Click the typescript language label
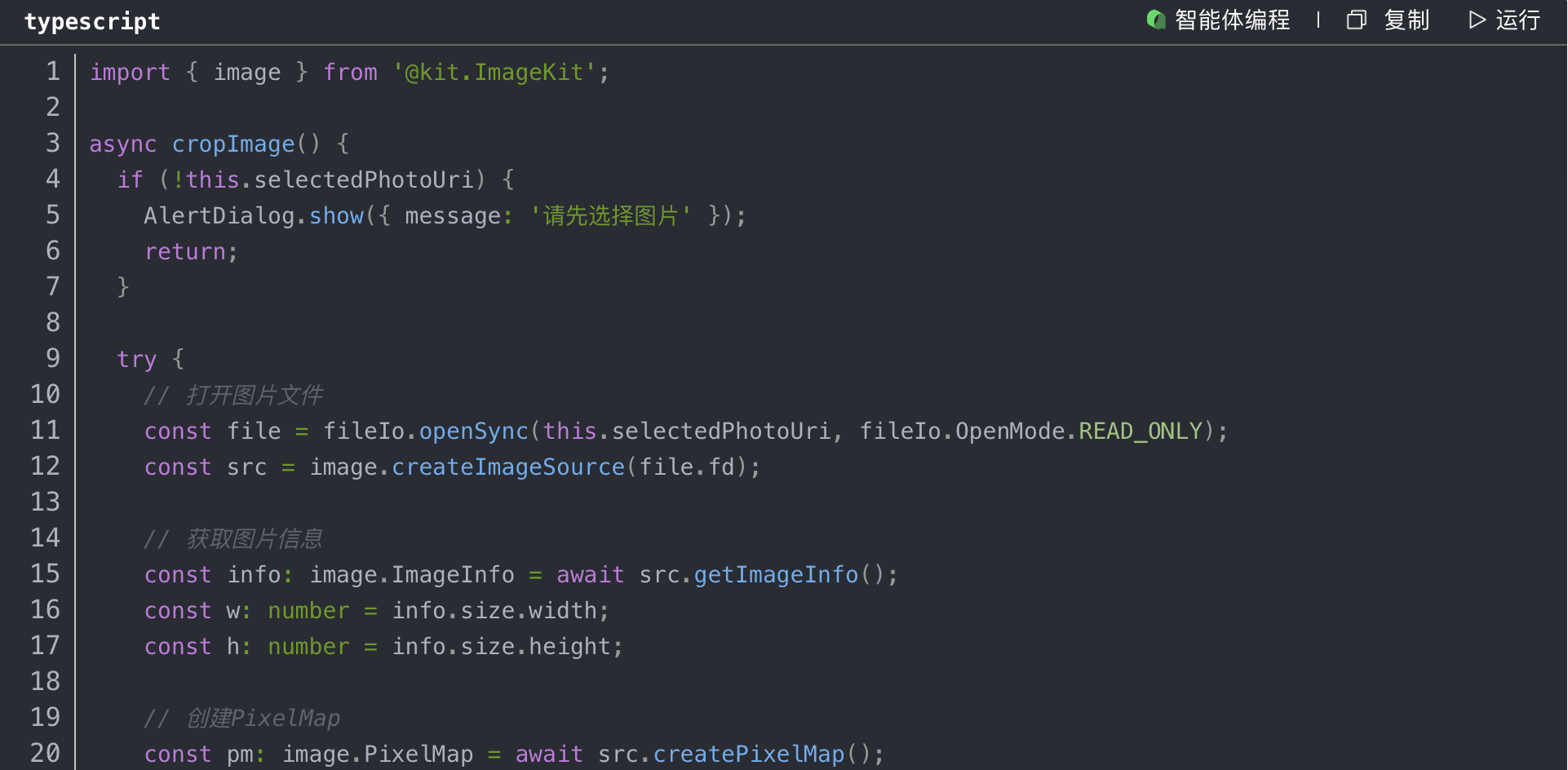The width and height of the screenshot is (1568, 770). (x=92, y=22)
